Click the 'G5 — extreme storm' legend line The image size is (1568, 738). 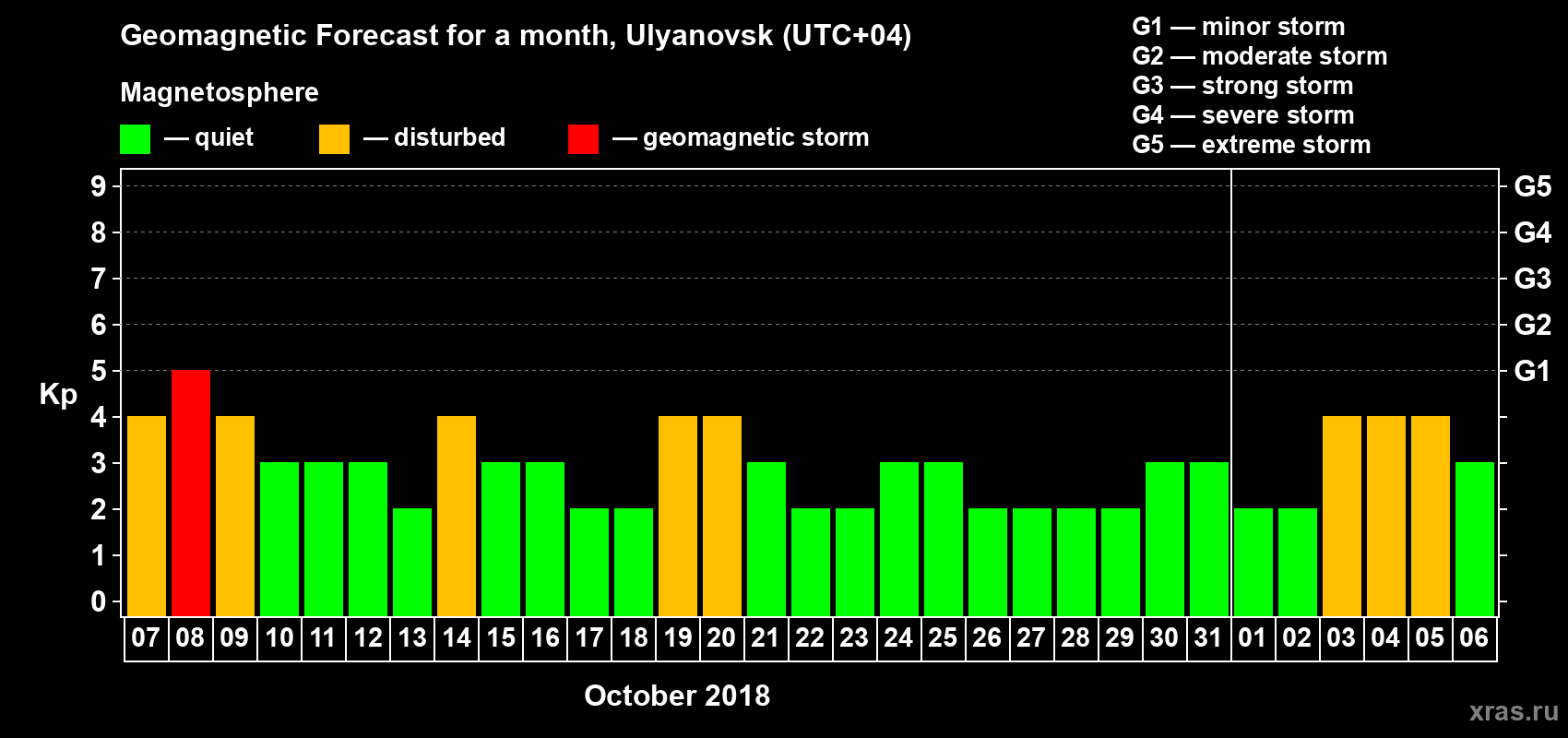coord(1252,145)
